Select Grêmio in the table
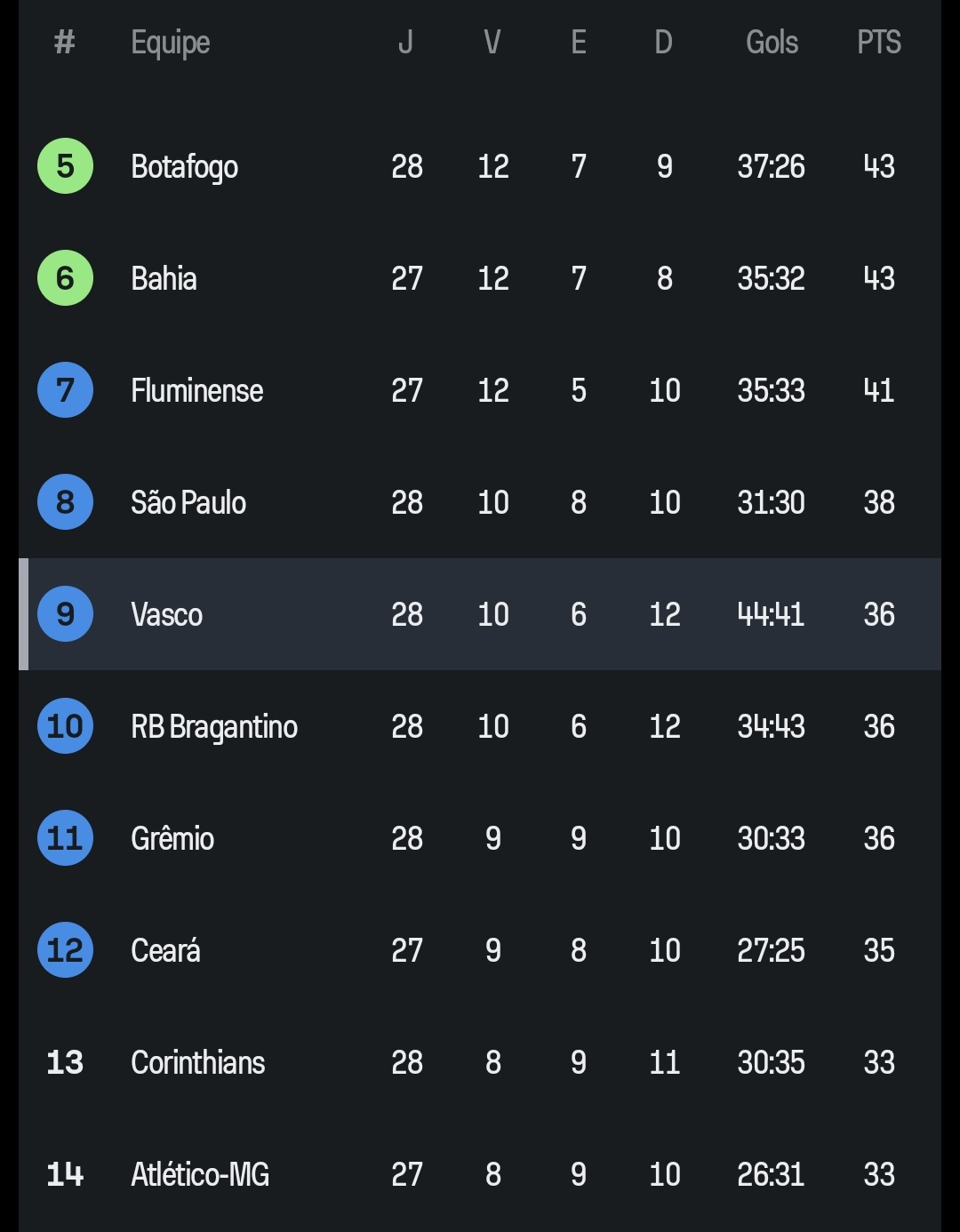960x1232 pixels. pos(172,839)
